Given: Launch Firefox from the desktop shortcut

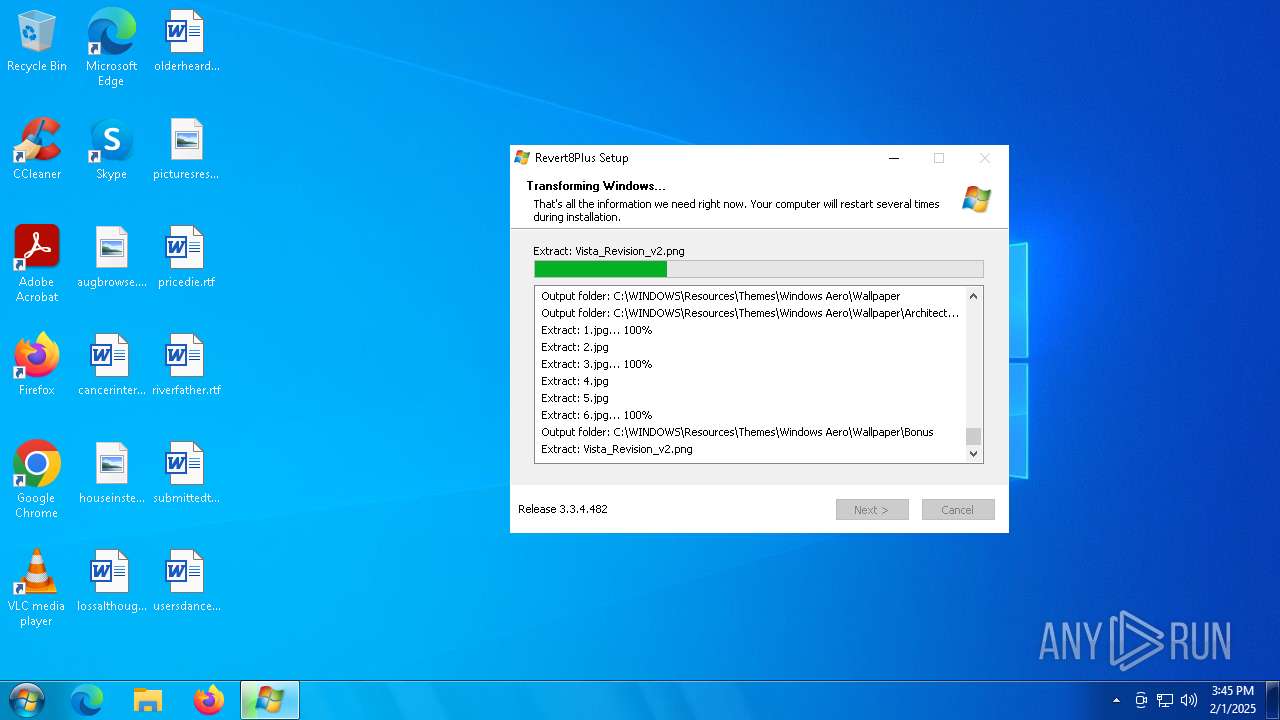Looking at the screenshot, I should tap(37, 365).
